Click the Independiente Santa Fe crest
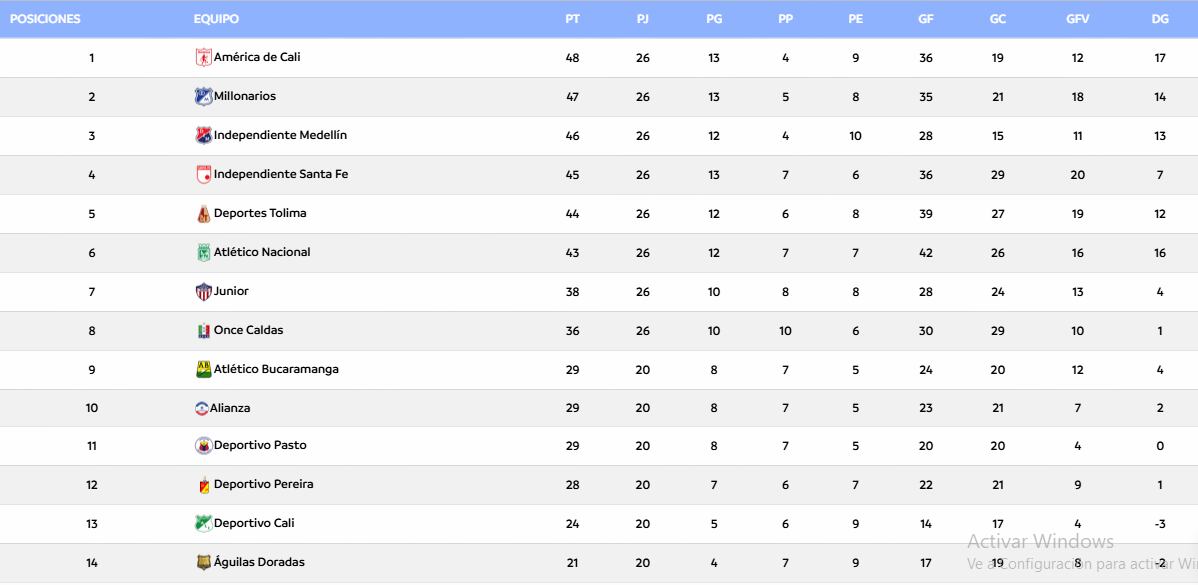Image resolution: width=1198 pixels, height=585 pixels. pos(203,175)
